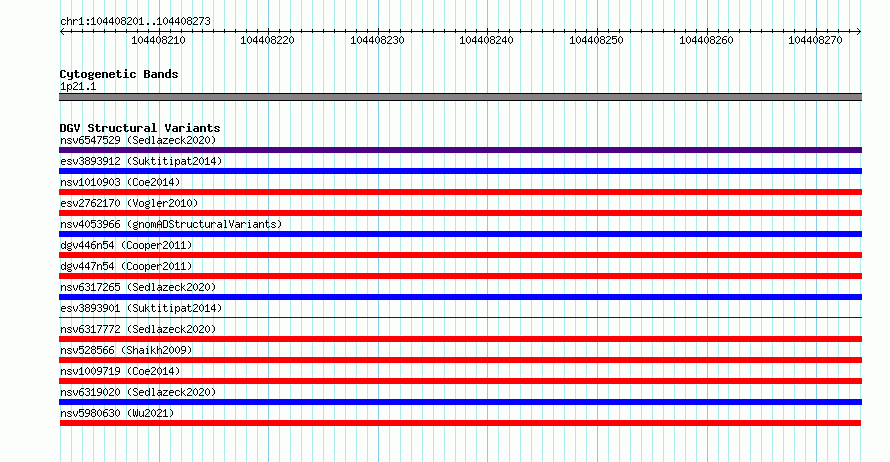Click esv2762170 (Vogler2010) variant label
890x462 pixels.
(129, 203)
